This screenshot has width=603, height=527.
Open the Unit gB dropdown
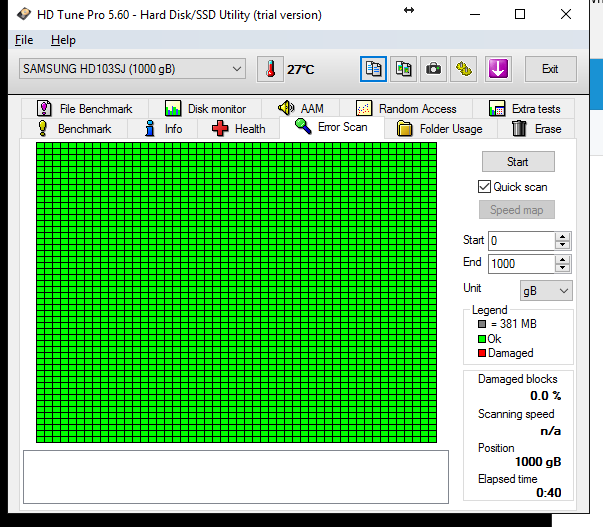pos(546,290)
